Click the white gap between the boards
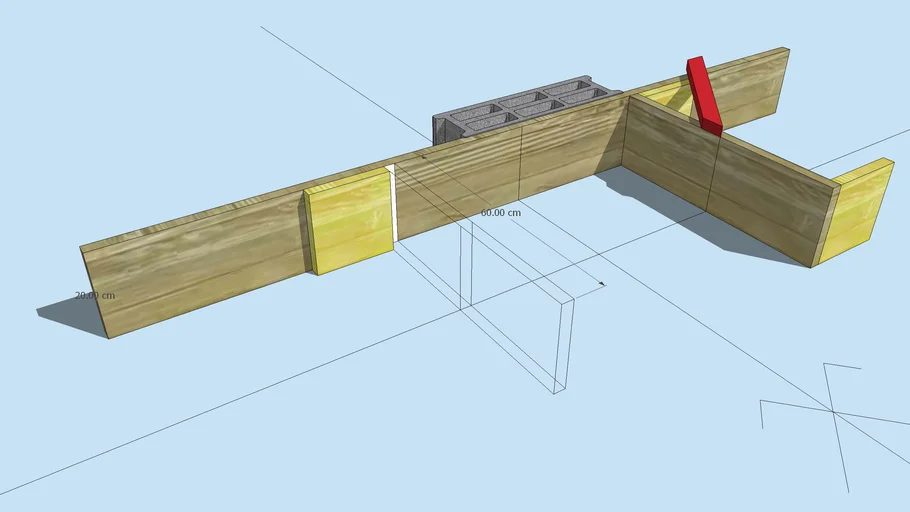This screenshot has width=910, height=512. coord(394,205)
